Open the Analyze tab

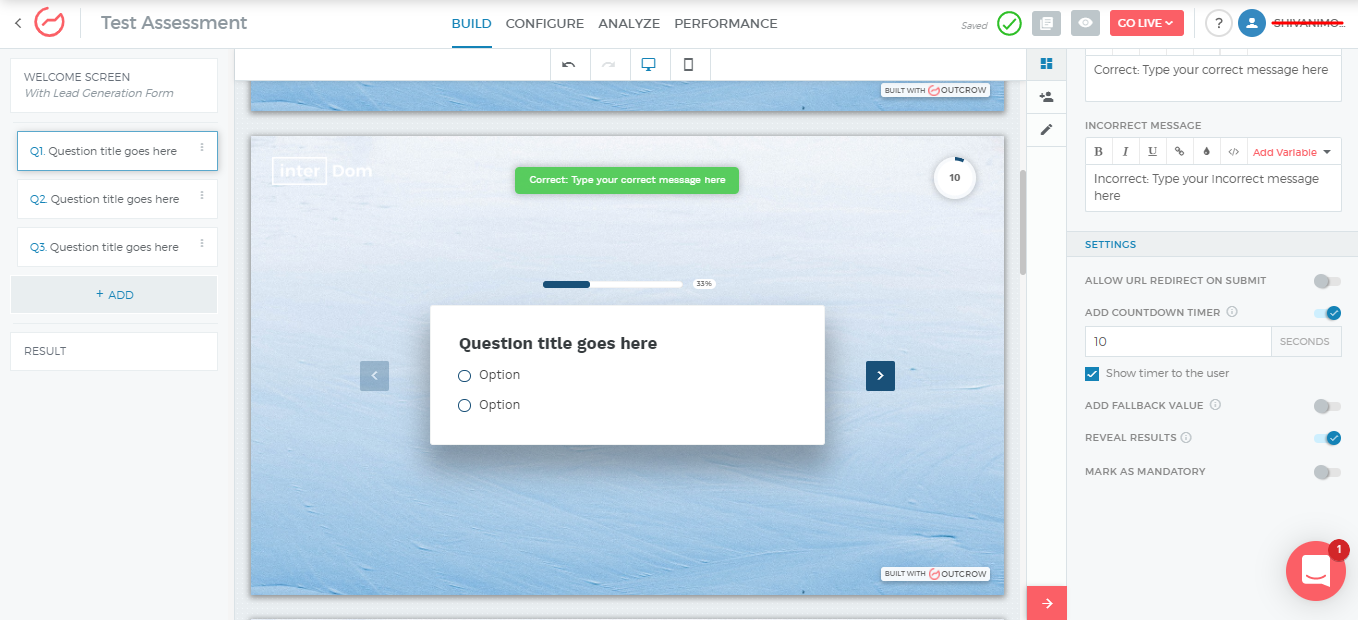click(x=629, y=23)
